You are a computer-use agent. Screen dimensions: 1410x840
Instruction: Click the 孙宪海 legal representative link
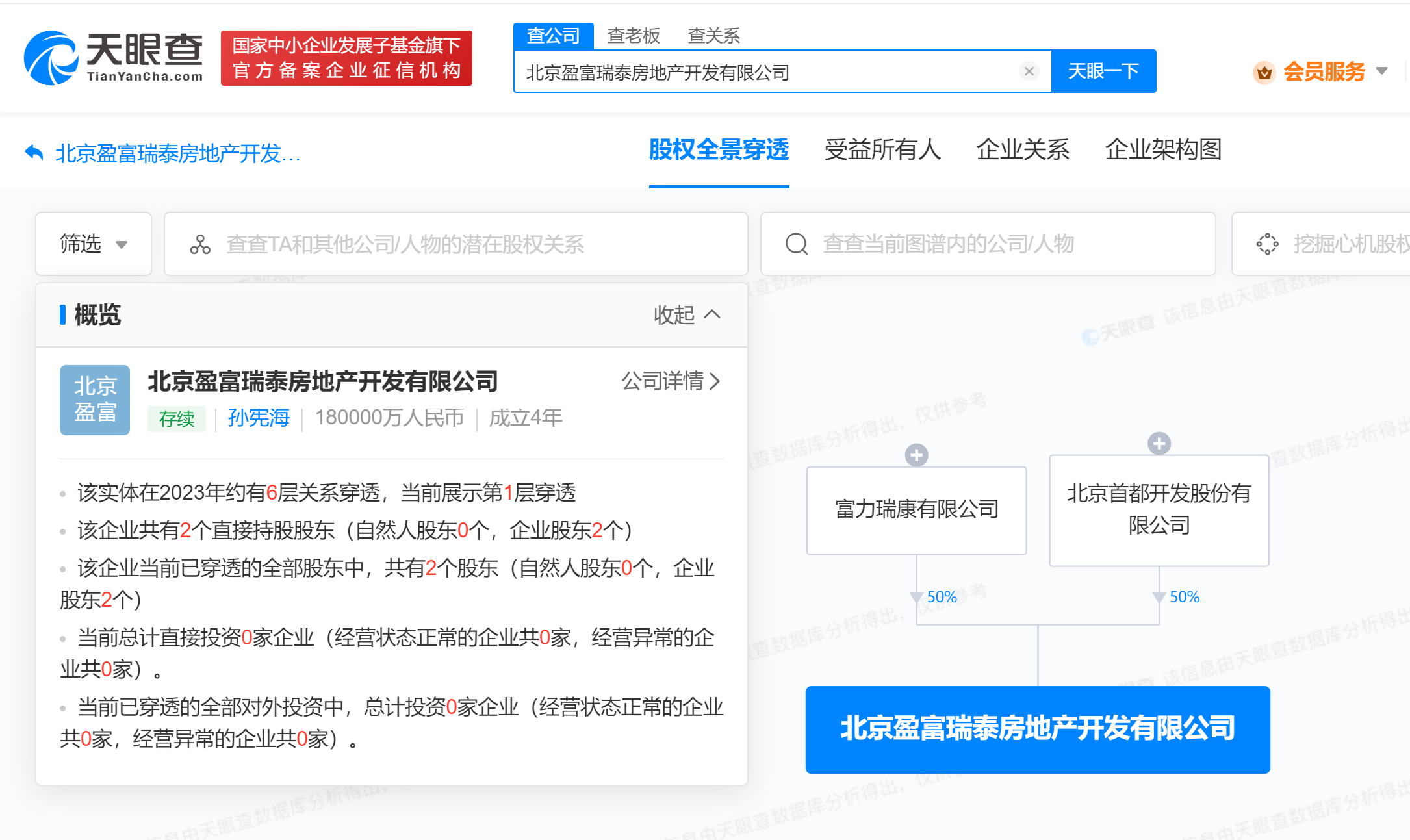259,418
